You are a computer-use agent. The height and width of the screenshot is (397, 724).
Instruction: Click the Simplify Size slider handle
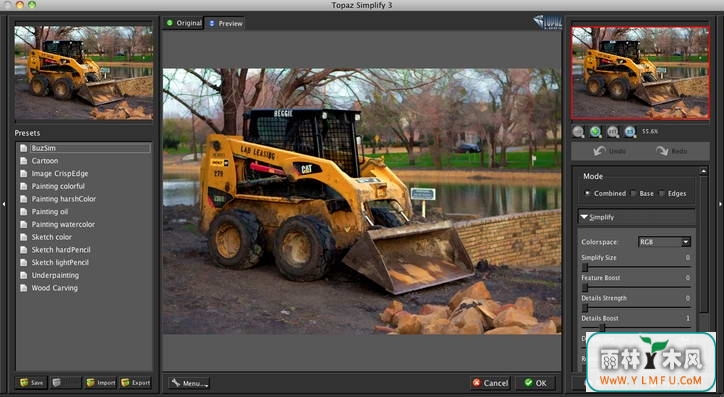pyautogui.click(x=585, y=267)
